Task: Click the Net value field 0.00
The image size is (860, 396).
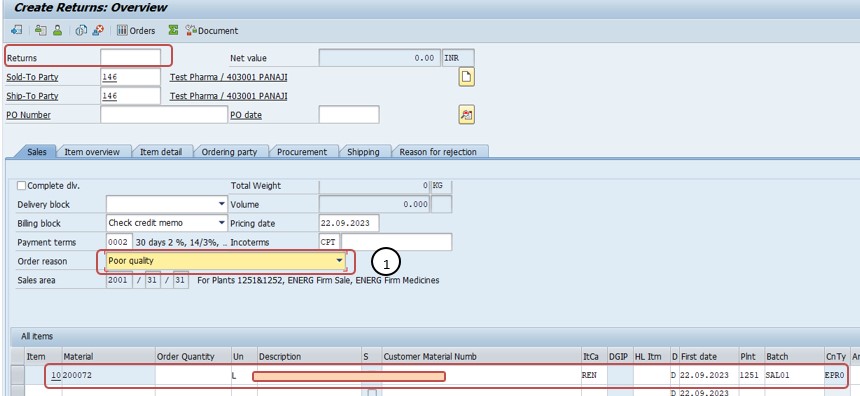Action: pyautogui.click(x=380, y=58)
